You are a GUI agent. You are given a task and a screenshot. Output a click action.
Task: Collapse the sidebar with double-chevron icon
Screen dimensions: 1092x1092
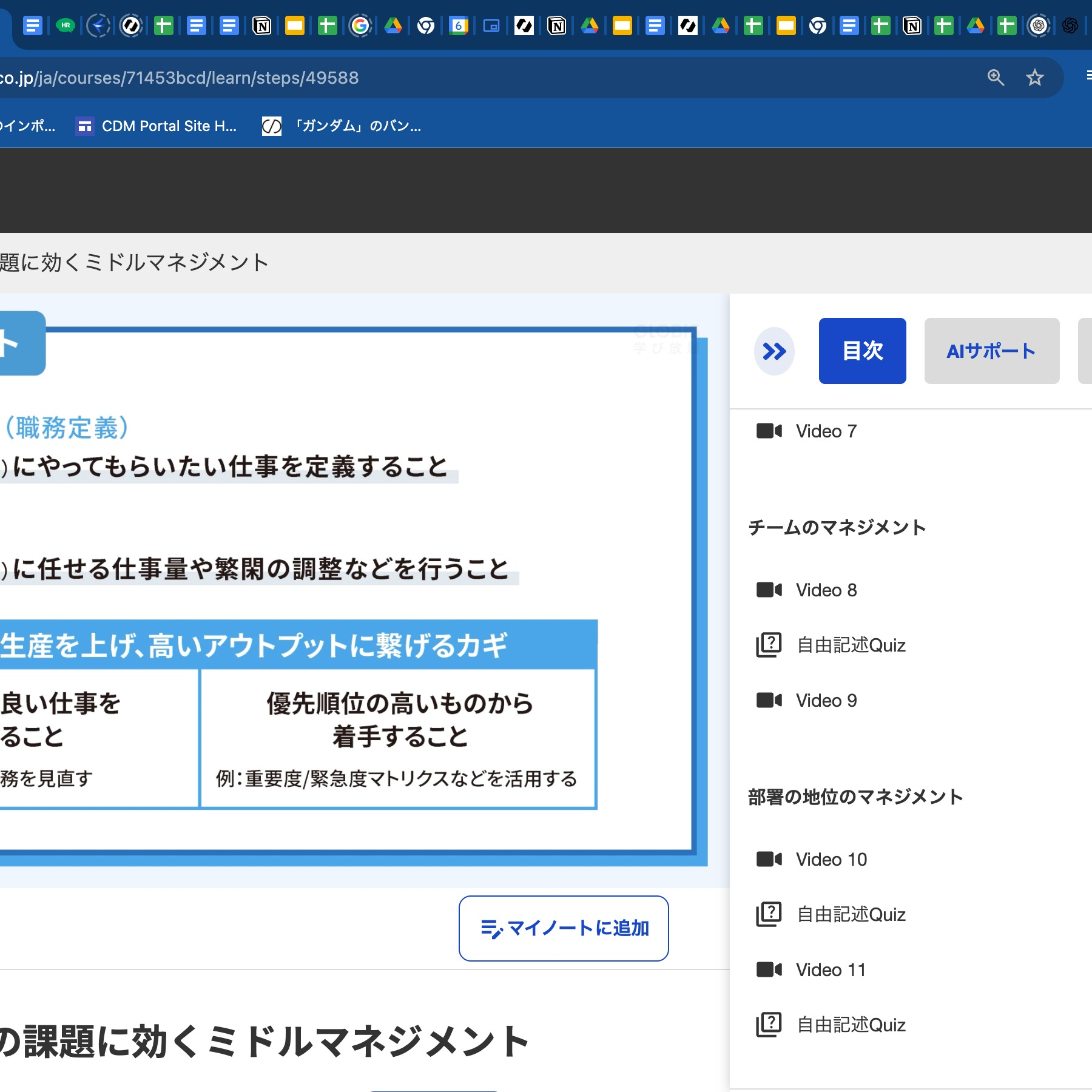[x=774, y=351]
